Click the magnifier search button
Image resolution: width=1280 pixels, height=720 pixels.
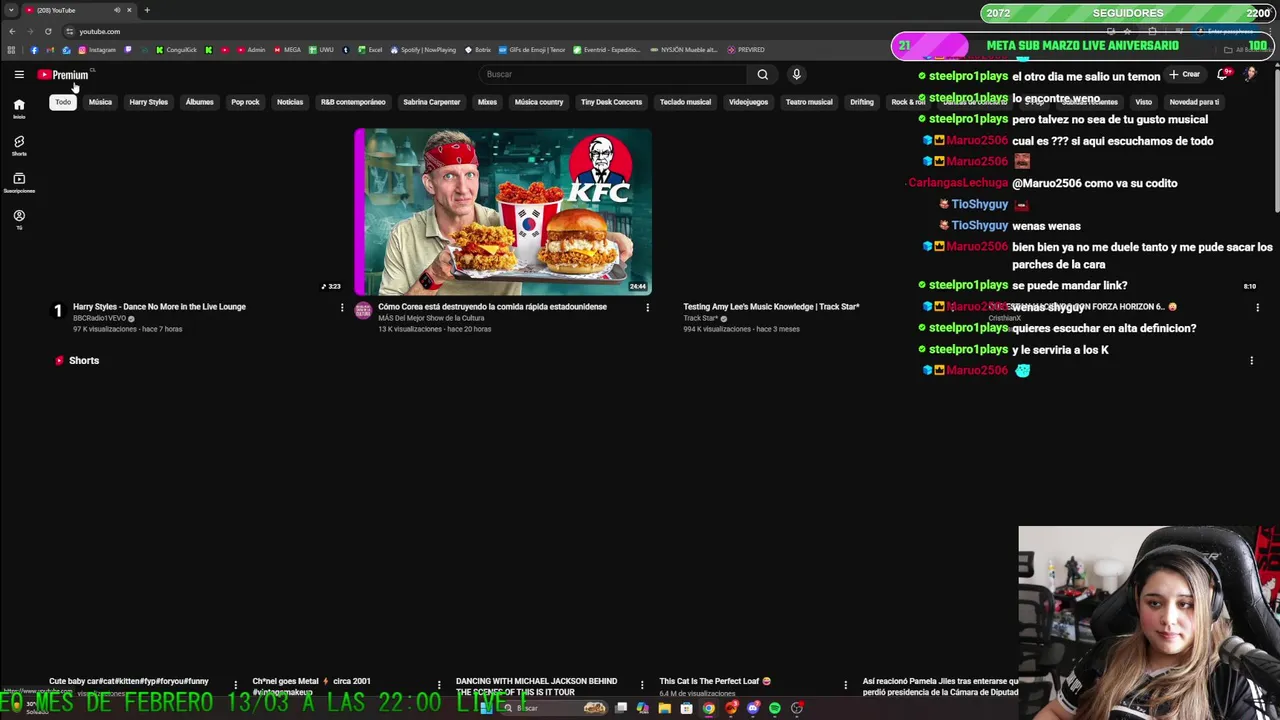(762, 74)
